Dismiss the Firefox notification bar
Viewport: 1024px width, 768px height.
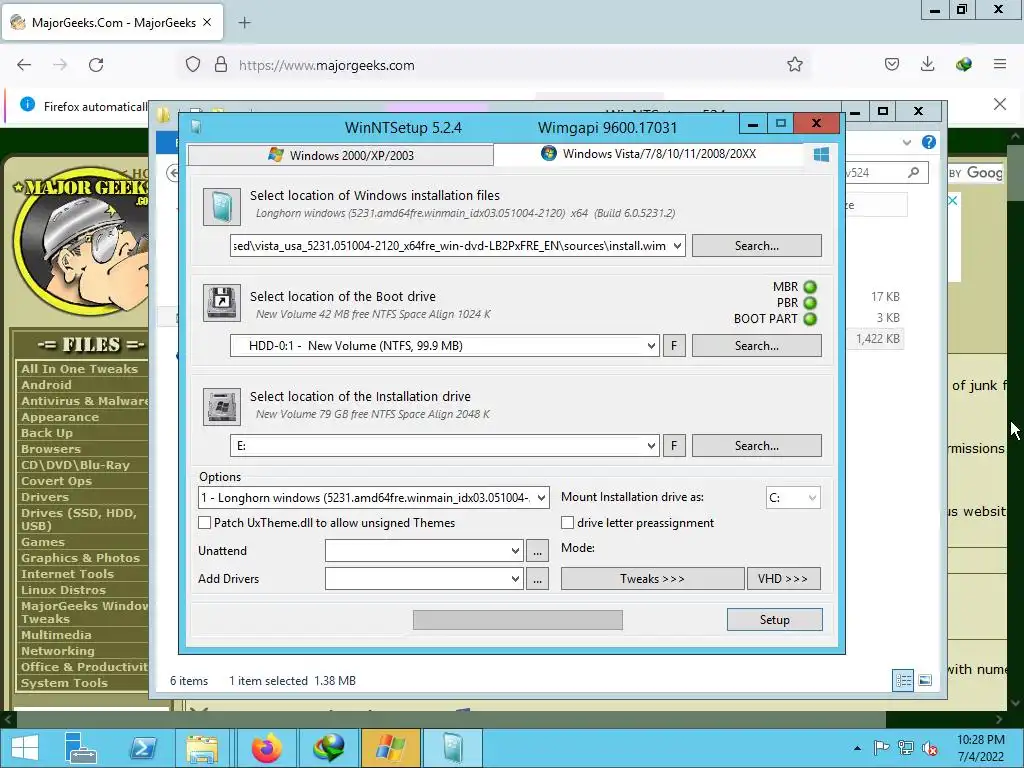click(999, 104)
